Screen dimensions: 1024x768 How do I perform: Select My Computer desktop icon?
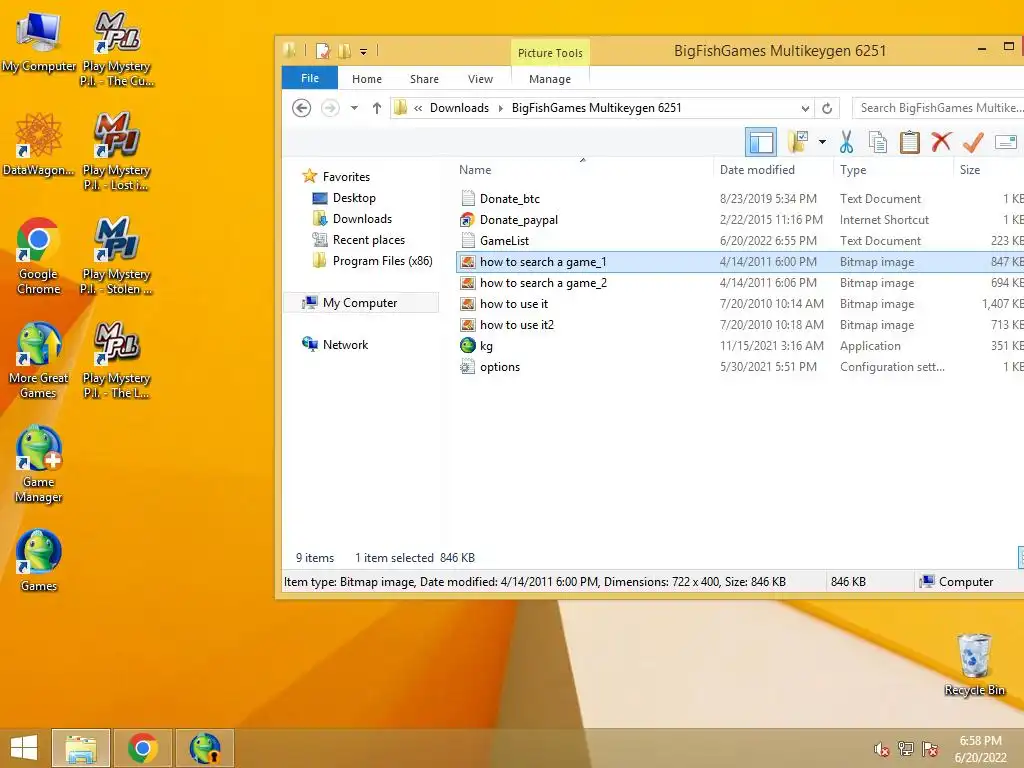click(39, 41)
